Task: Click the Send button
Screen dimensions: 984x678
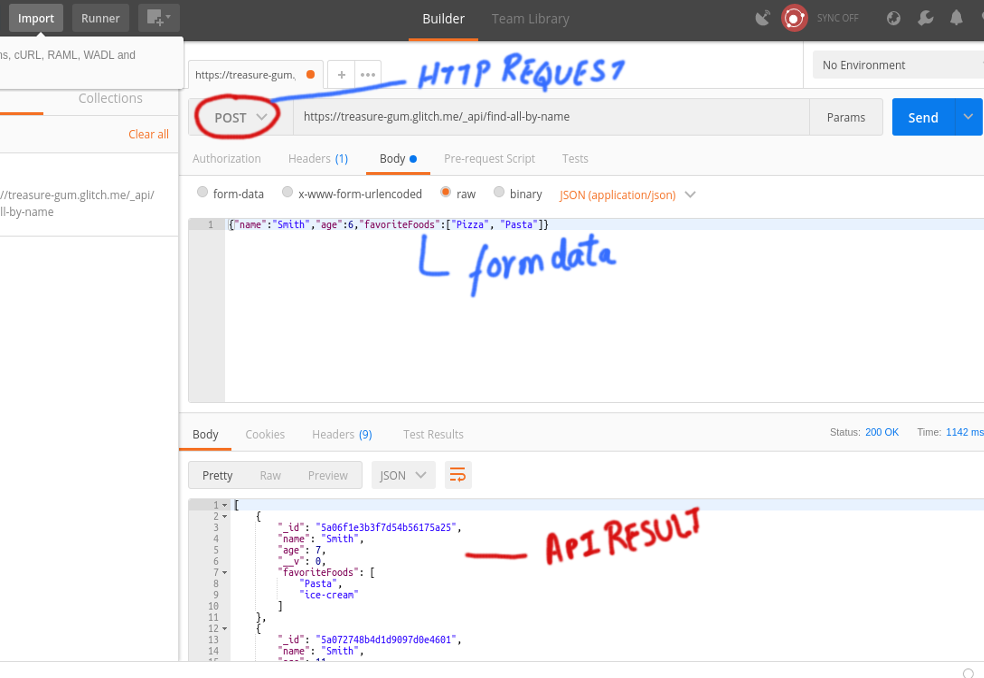Action: [x=923, y=117]
